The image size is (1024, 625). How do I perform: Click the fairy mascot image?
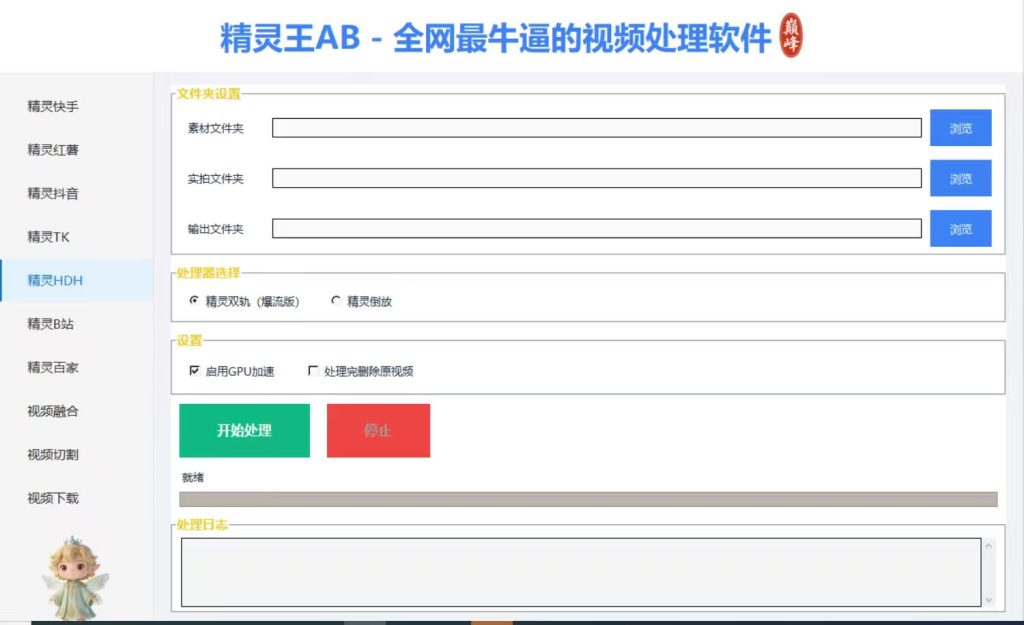[74, 579]
